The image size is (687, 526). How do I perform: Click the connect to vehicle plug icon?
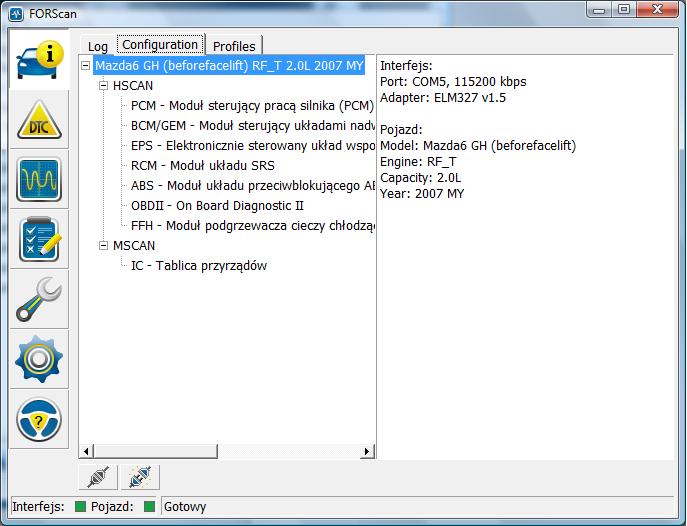click(x=98, y=477)
